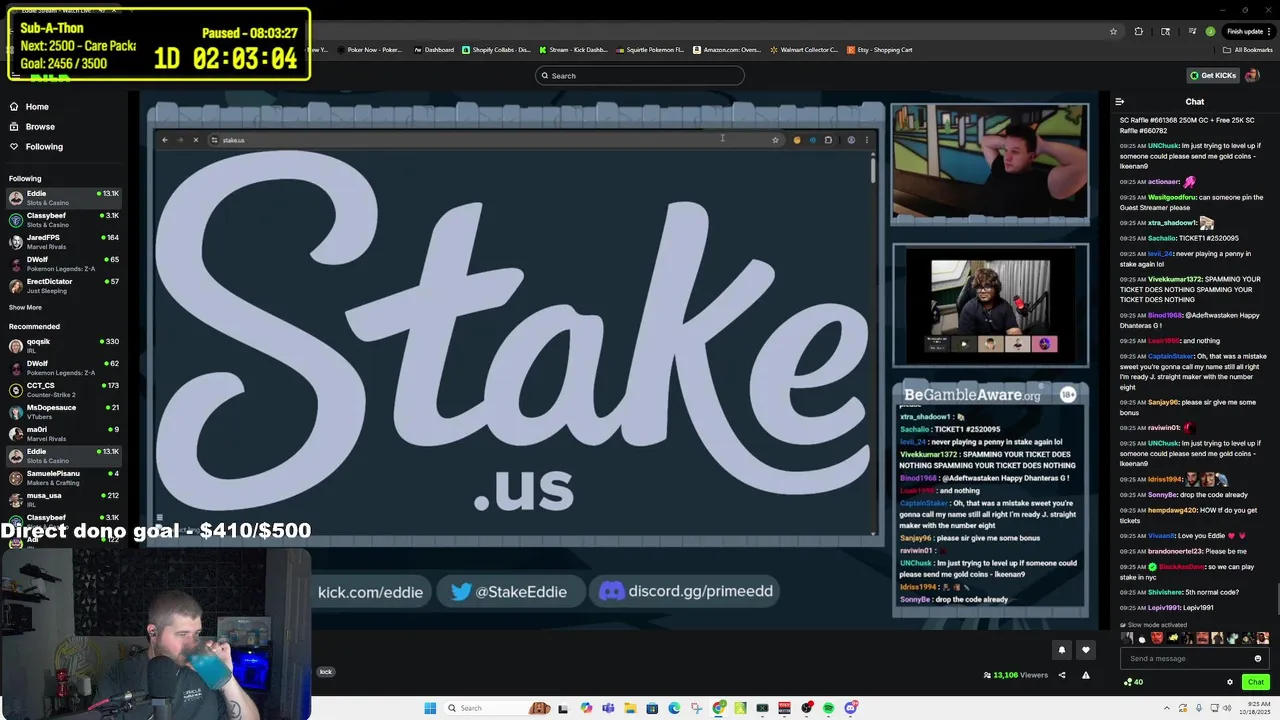Click the Send a message field
The image size is (1280, 720).
1195,658
